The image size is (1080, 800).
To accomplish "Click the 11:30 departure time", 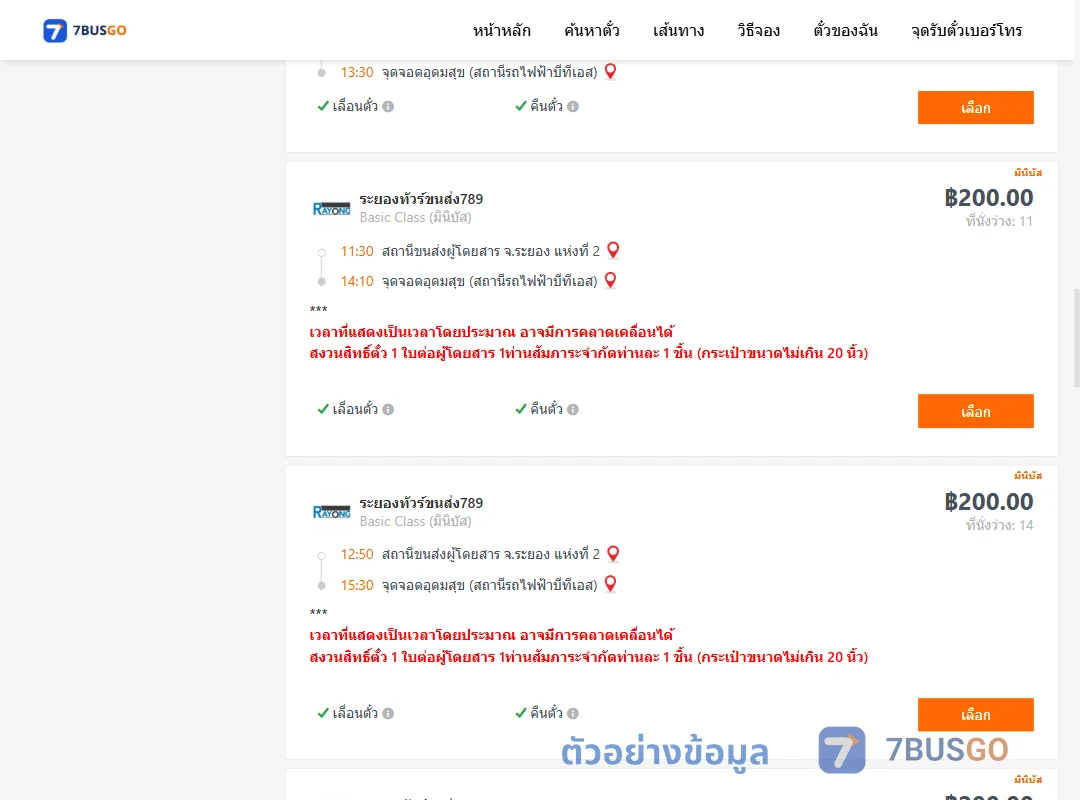I will [x=357, y=251].
